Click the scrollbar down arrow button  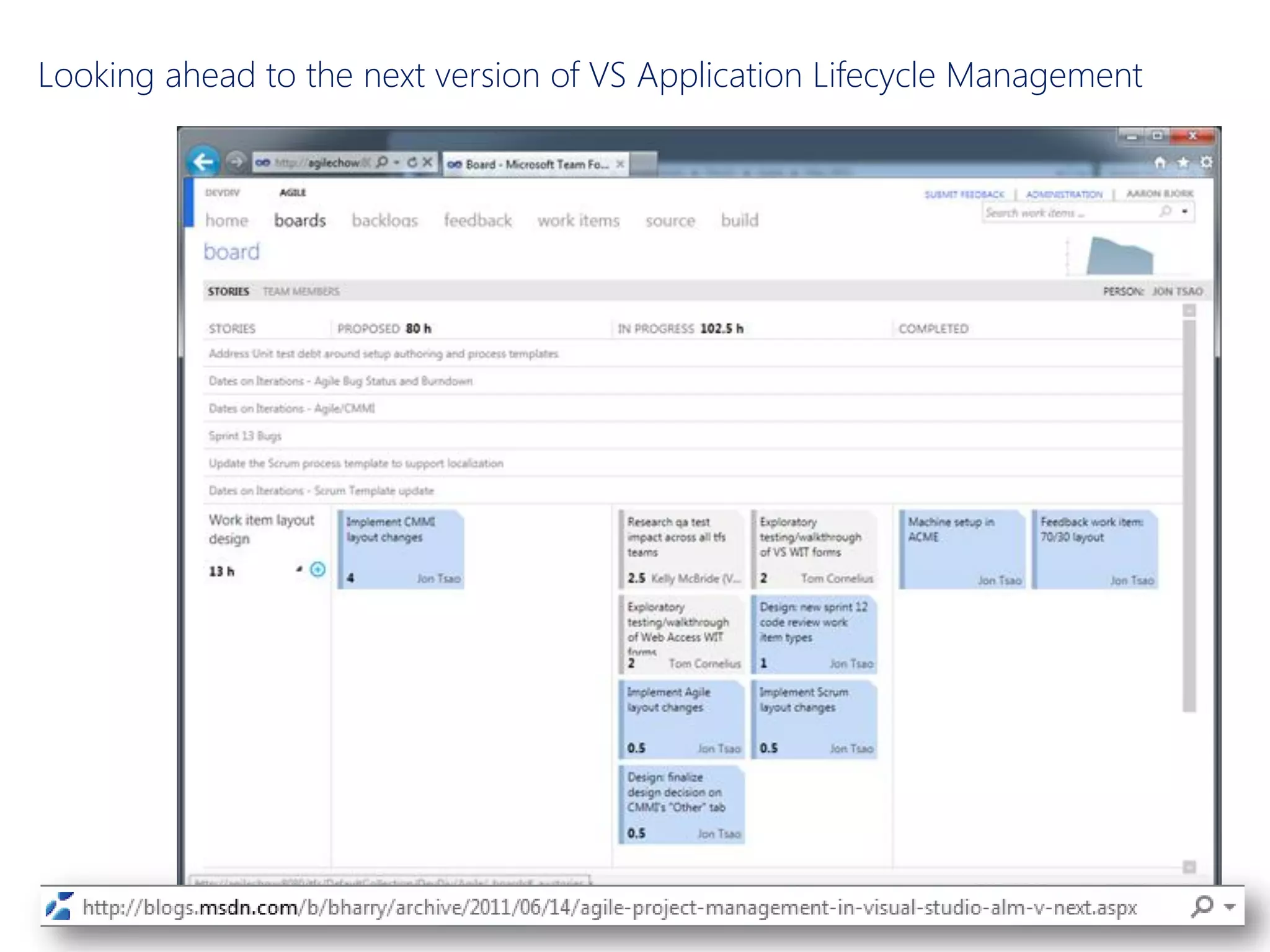tap(1189, 867)
